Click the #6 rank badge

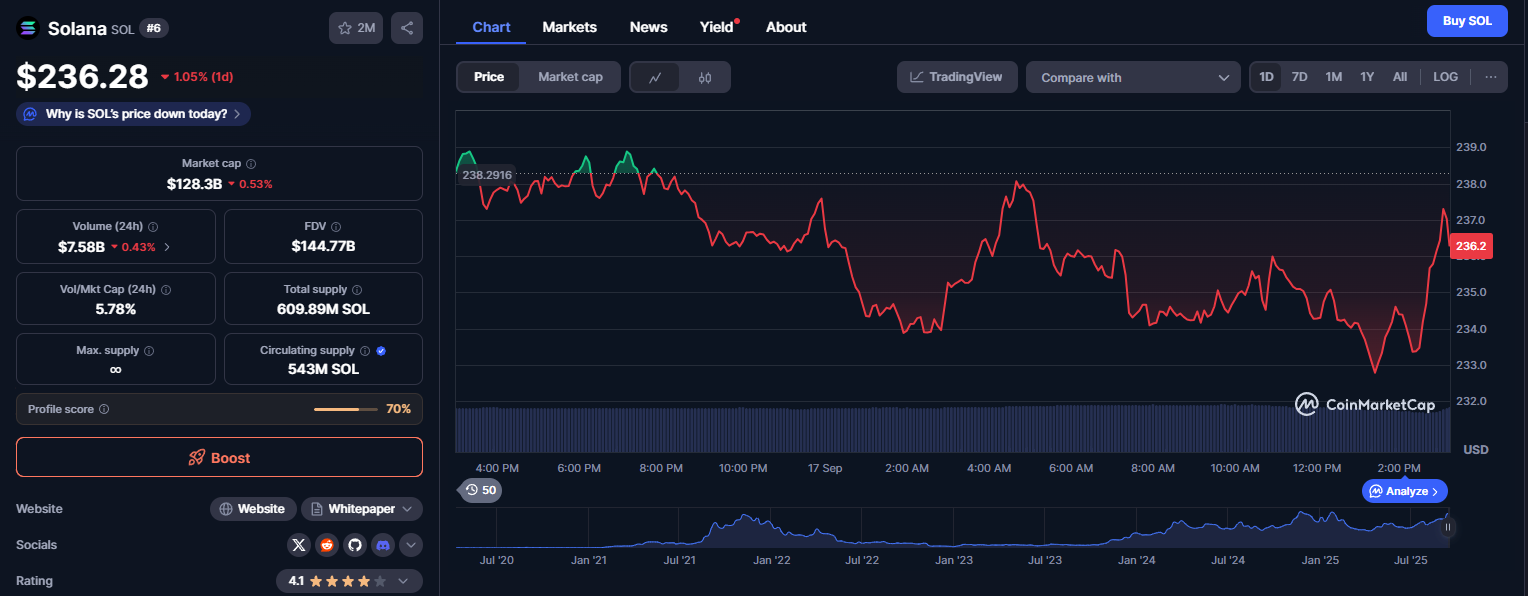(x=154, y=28)
